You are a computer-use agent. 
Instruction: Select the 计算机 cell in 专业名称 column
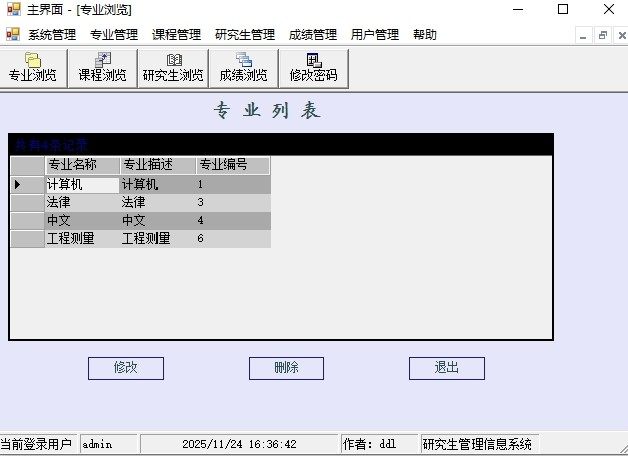click(x=82, y=185)
